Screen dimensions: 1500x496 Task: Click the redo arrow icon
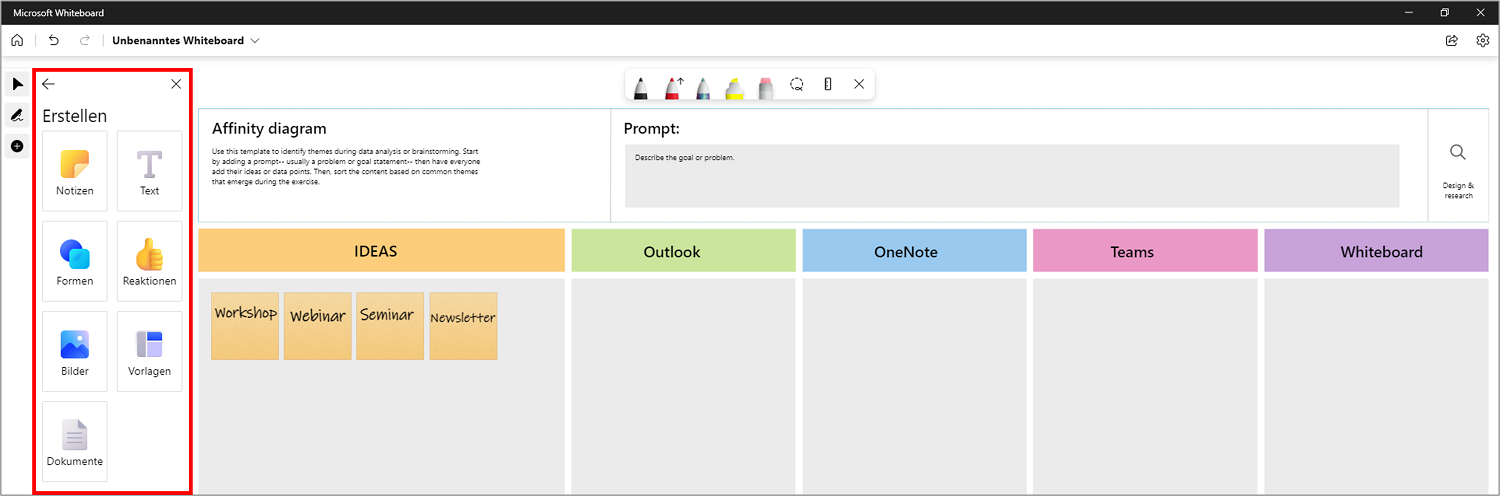tap(85, 41)
